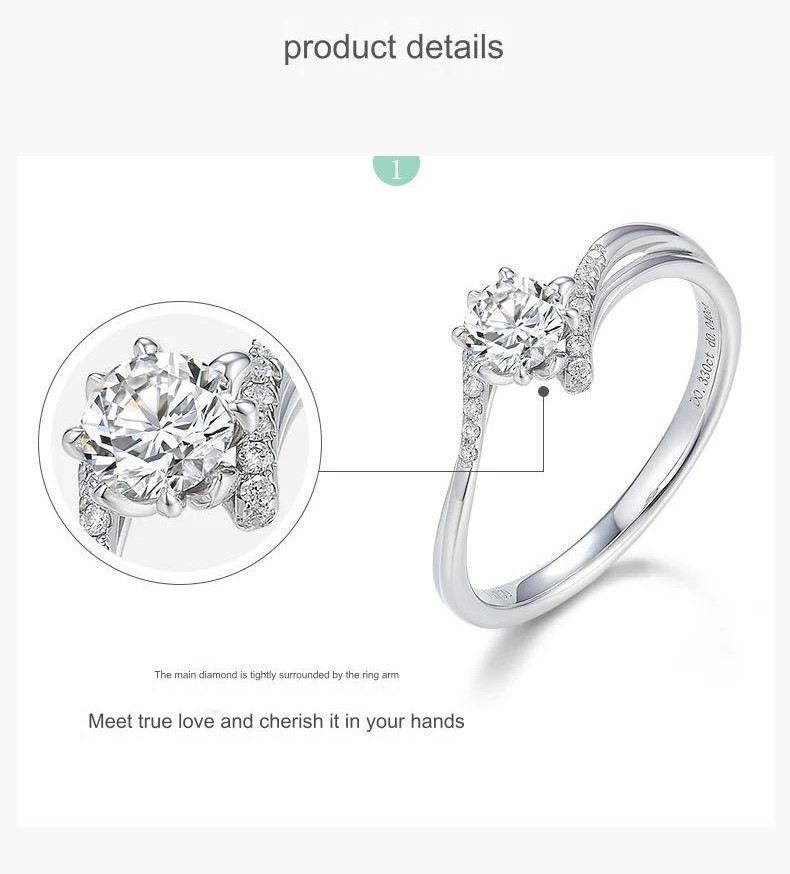Click the large center stone in close-up
Viewport: 790px width, 874px height.
[157, 425]
